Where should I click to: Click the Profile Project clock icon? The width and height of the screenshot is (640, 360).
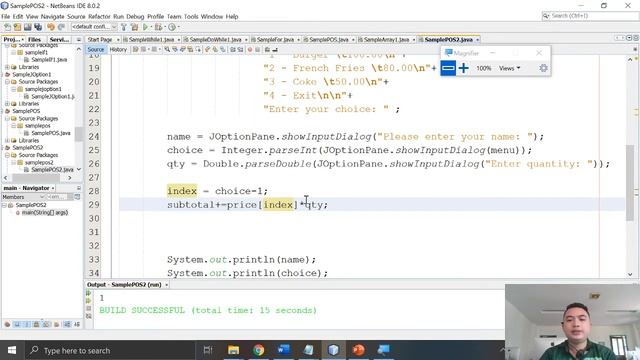(x=172, y=27)
